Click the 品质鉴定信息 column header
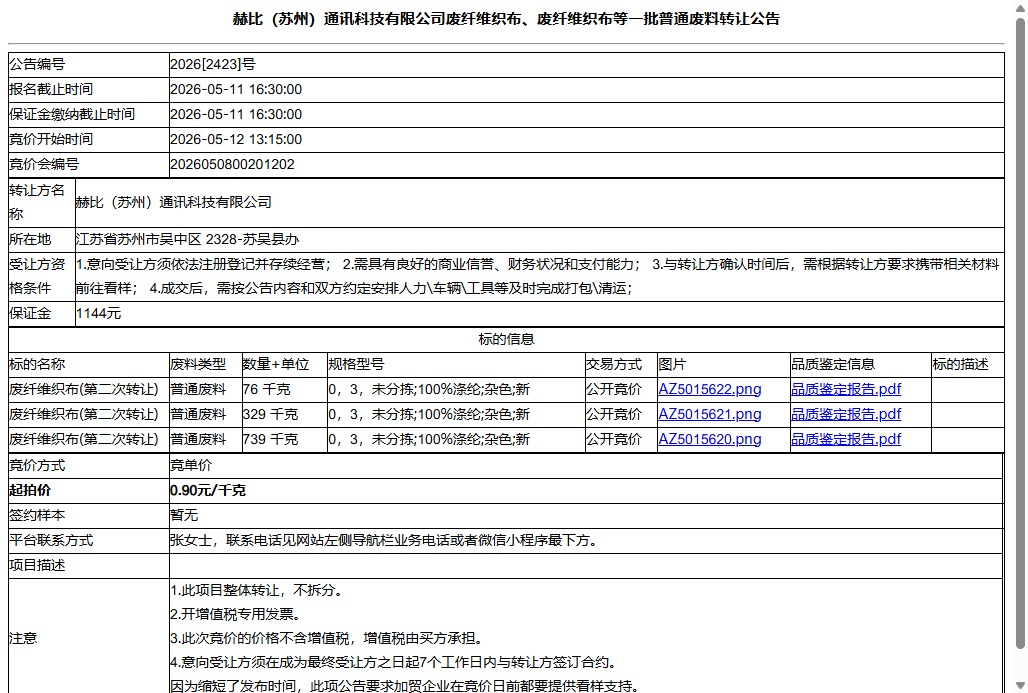The height and width of the screenshot is (693, 1028). (x=833, y=365)
